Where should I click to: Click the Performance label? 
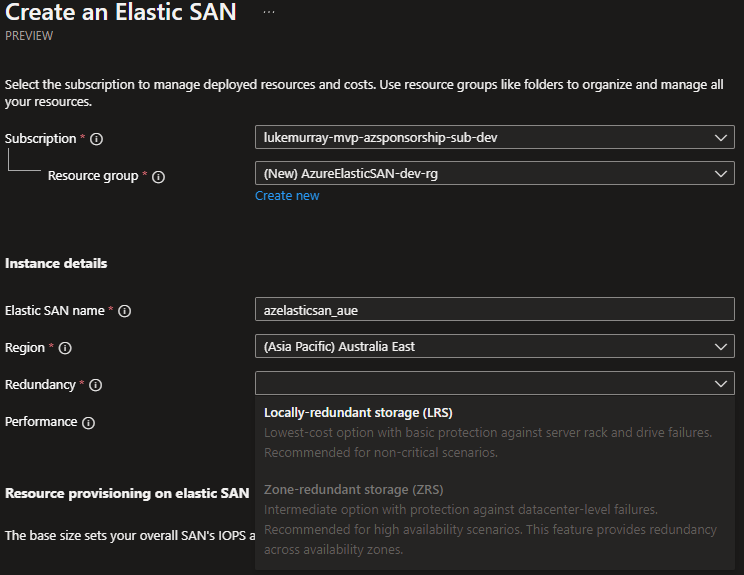coord(41,422)
